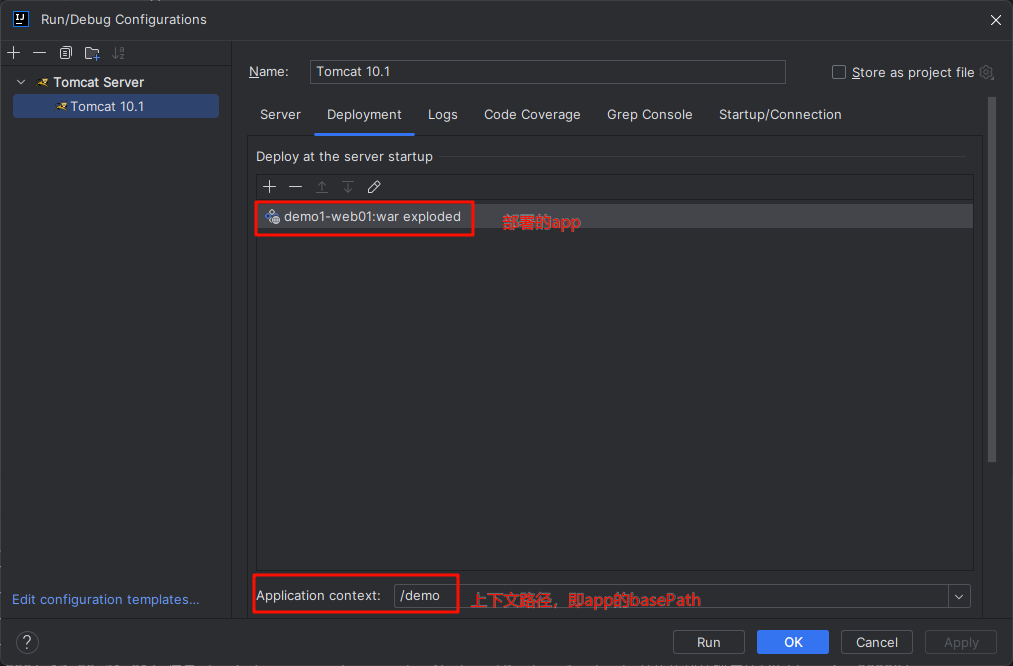Image resolution: width=1013 pixels, height=666 pixels.
Task: Add new run configuration with plus icon
Action: tap(14, 53)
